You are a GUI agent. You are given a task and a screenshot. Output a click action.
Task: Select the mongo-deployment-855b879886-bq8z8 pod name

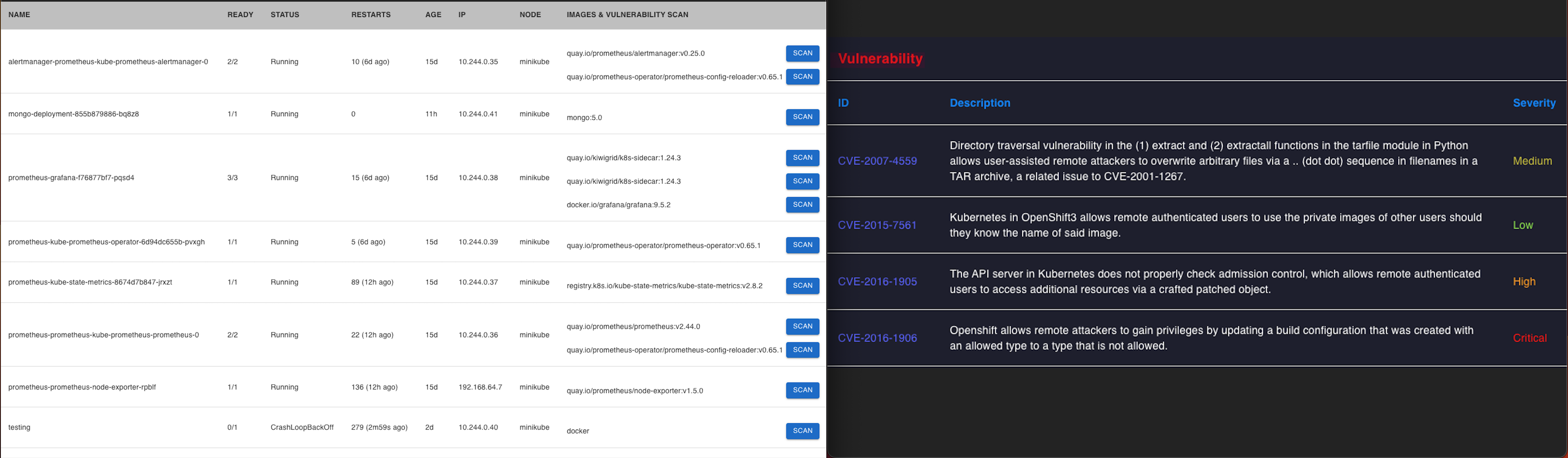tap(73, 114)
